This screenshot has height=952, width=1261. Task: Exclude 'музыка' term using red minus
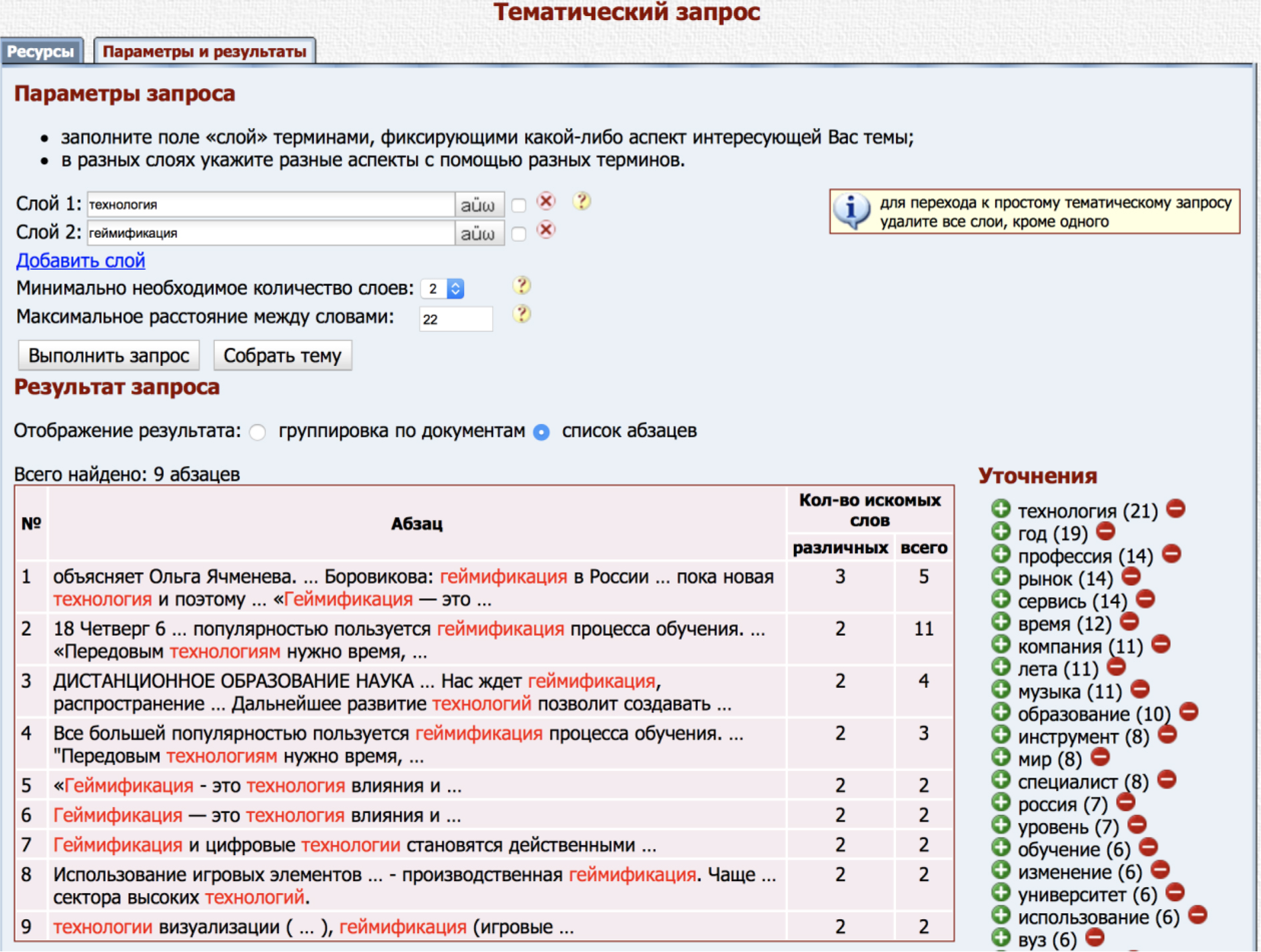pos(1140,689)
